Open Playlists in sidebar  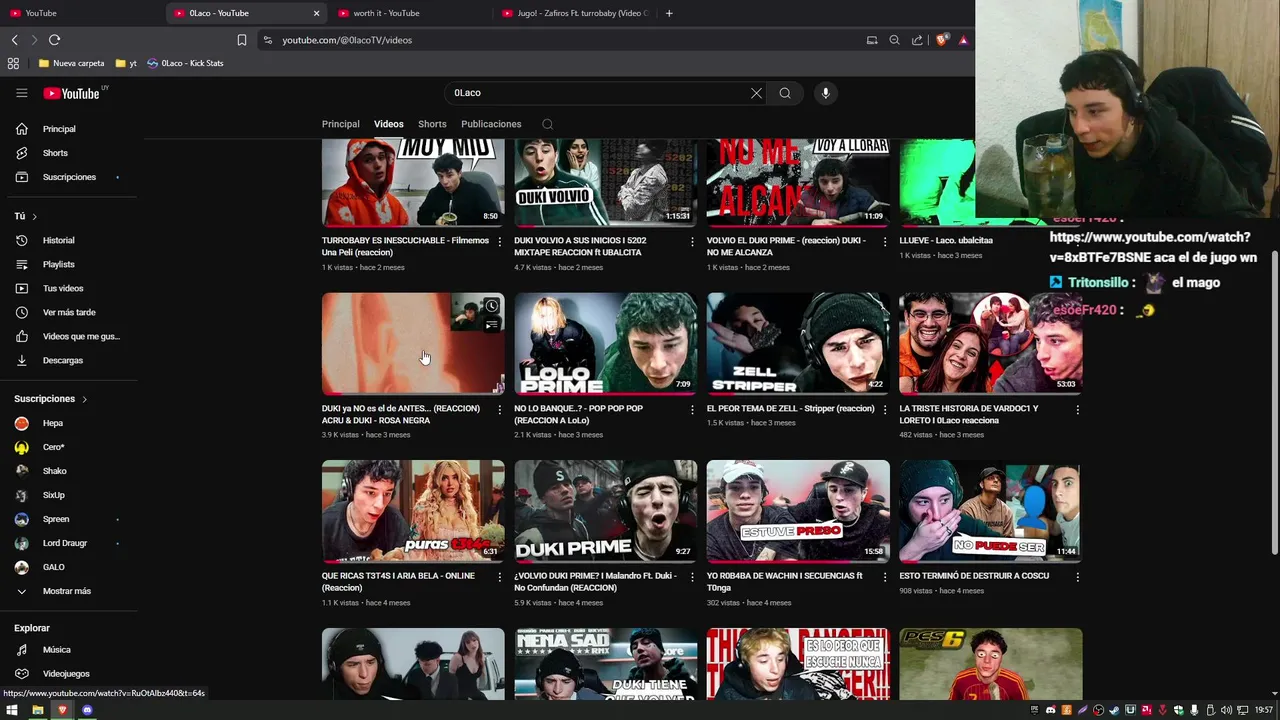point(58,264)
